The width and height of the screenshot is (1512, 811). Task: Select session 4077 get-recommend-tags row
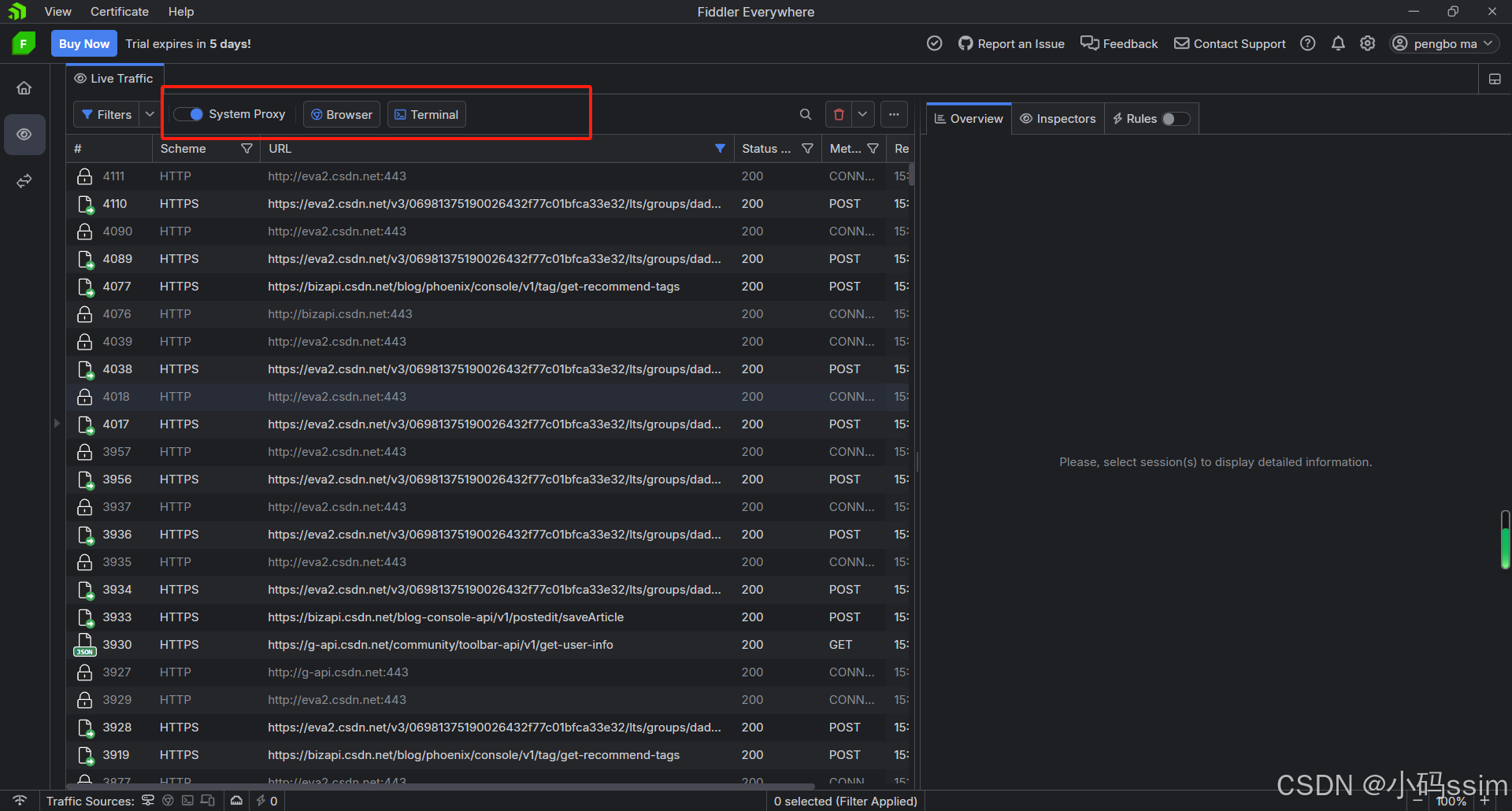tap(488, 287)
